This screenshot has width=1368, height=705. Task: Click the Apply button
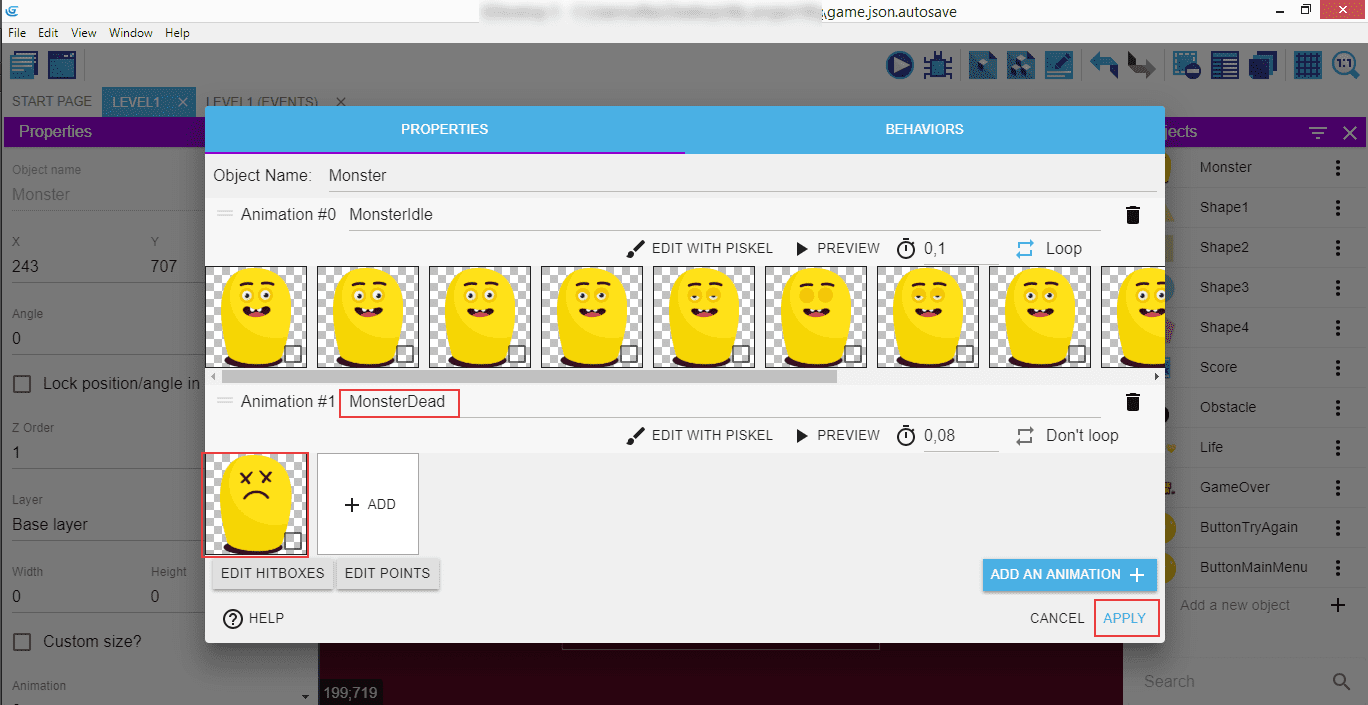click(x=1125, y=618)
